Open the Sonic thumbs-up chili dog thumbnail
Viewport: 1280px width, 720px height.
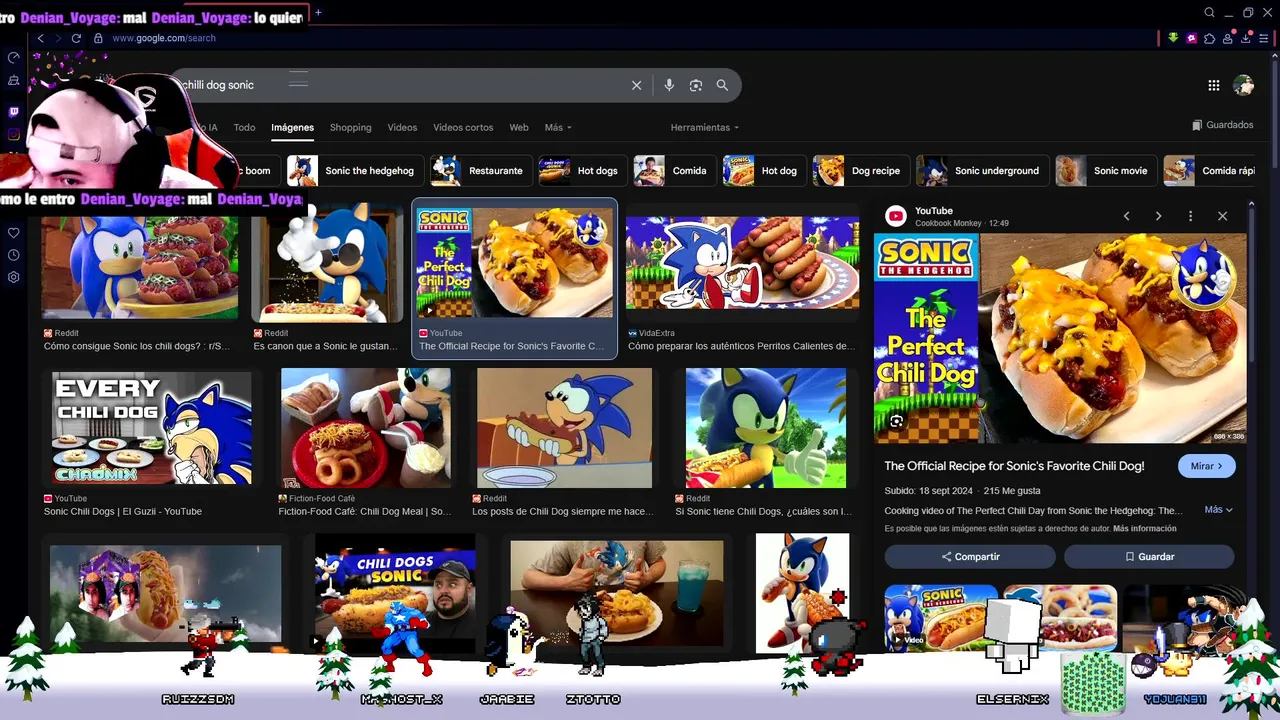766,428
